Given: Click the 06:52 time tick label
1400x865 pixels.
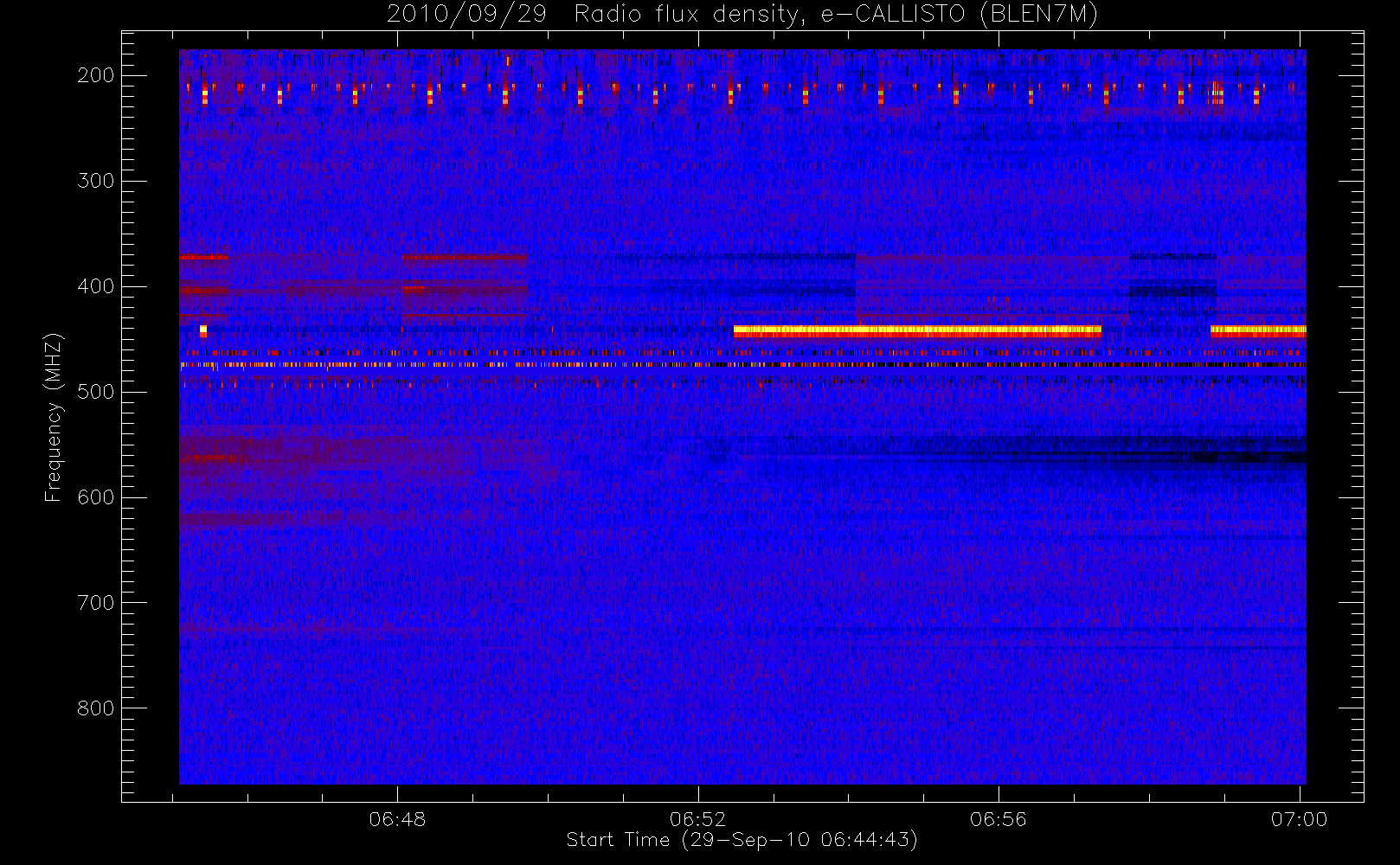Looking at the screenshot, I should (697, 819).
